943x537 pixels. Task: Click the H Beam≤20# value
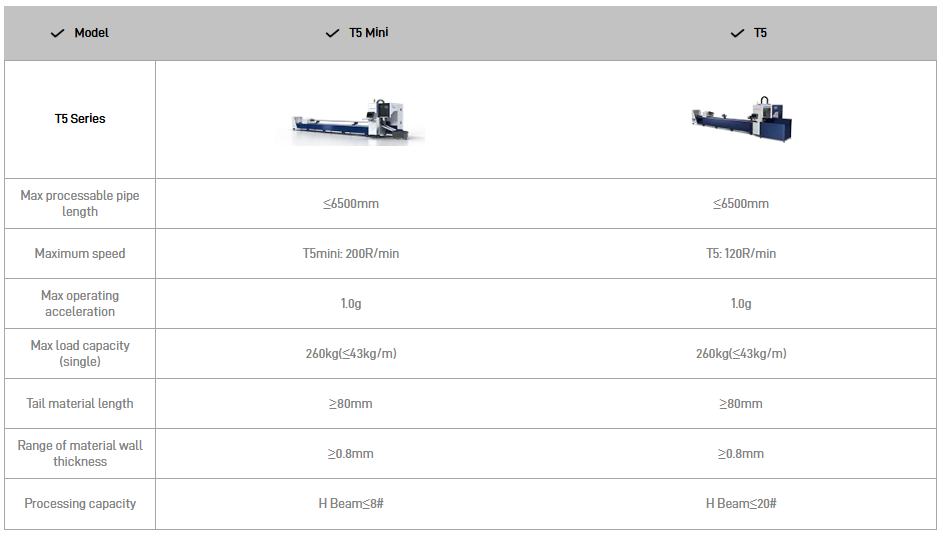(x=741, y=504)
